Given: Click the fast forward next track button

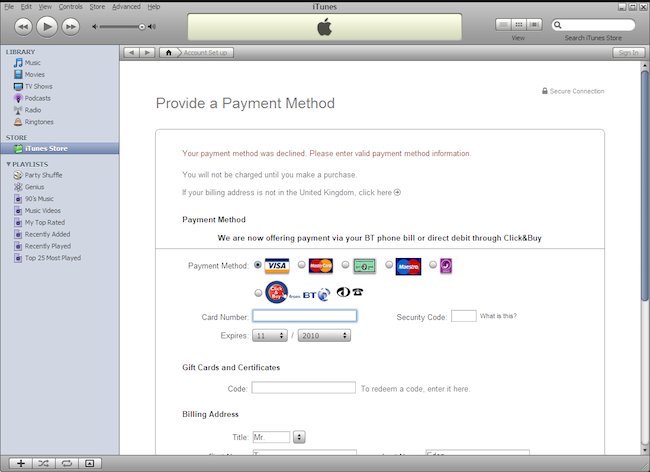Looking at the screenshot, I should coord(70,27).
